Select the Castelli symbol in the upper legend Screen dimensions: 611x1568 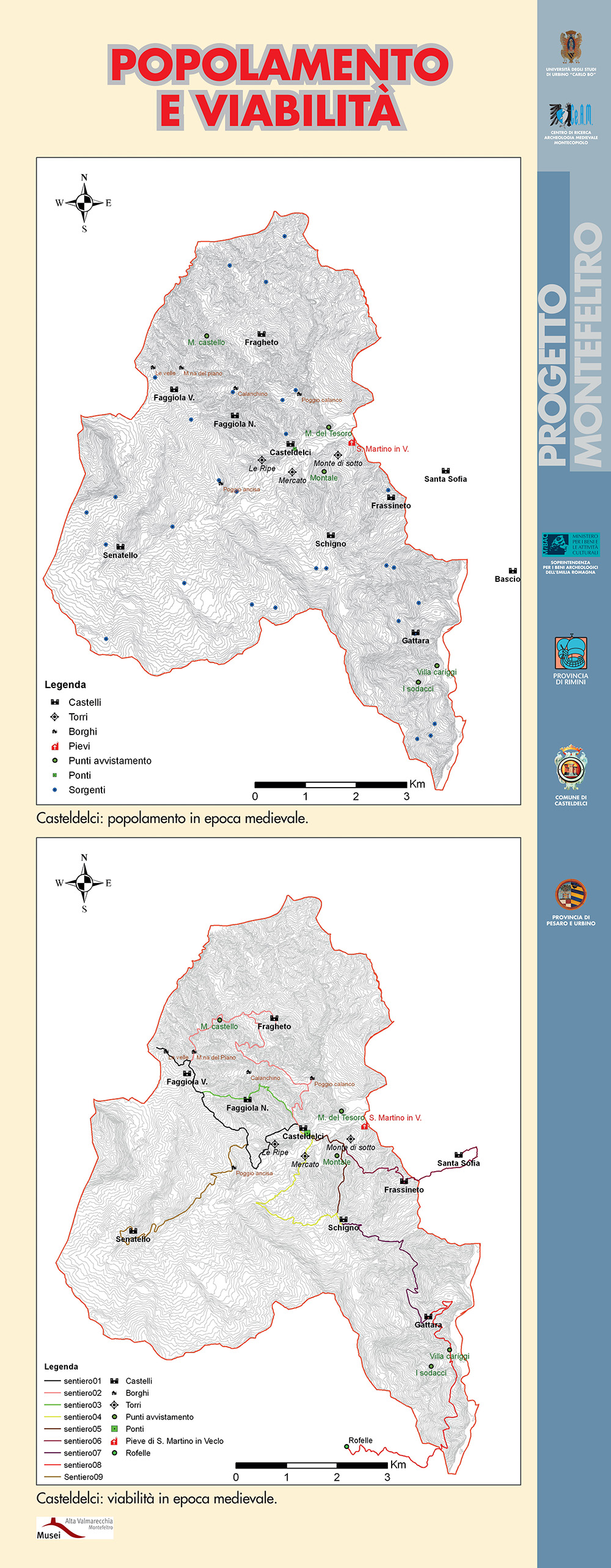point(55,702)
